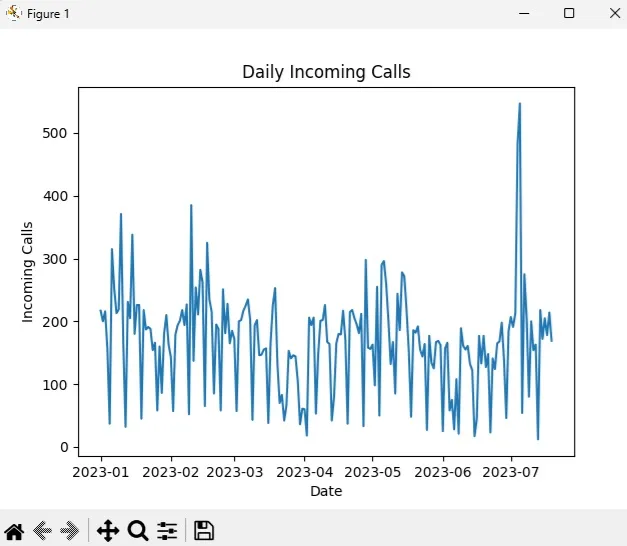Click the "Daily Incoming Calls" plot title
This screenshot has width=627, height=546.
click(x=326, y=72)
